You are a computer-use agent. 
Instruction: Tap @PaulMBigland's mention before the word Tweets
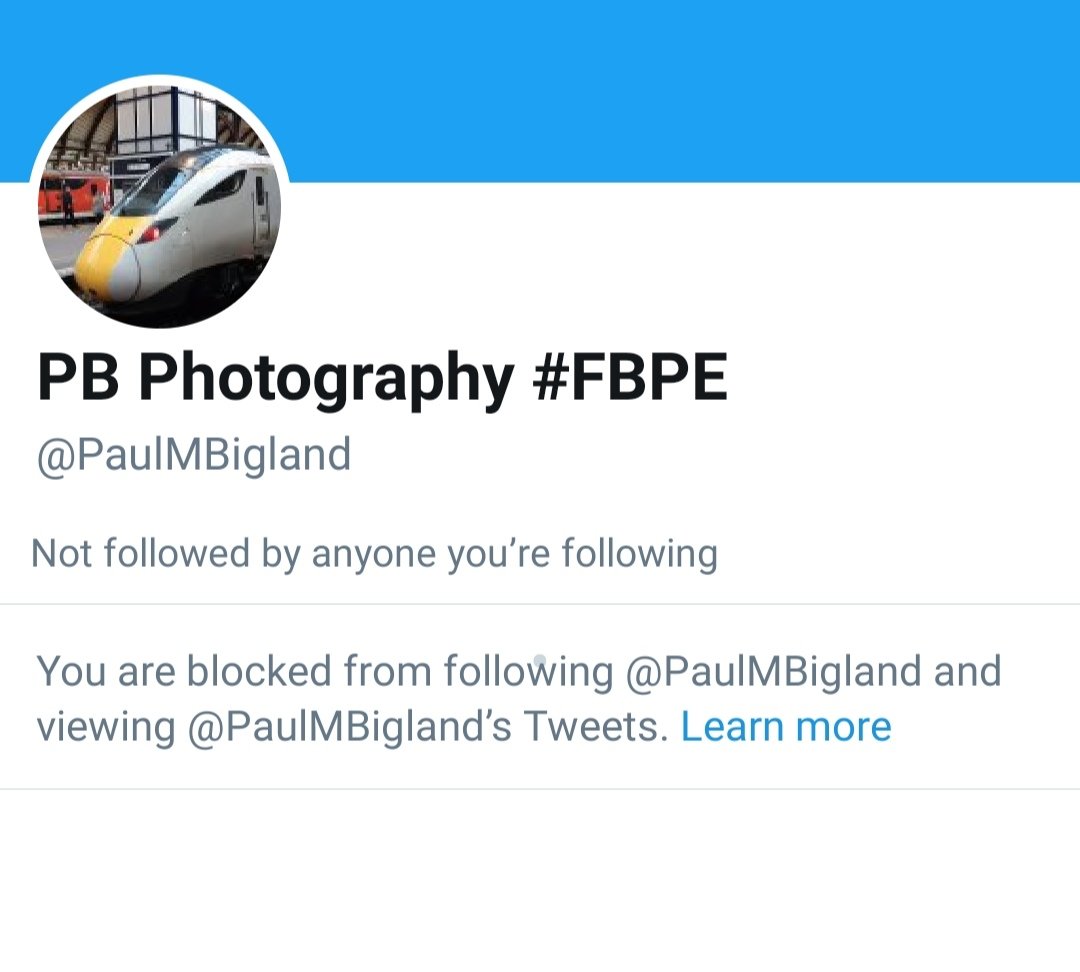click(349, 727)
